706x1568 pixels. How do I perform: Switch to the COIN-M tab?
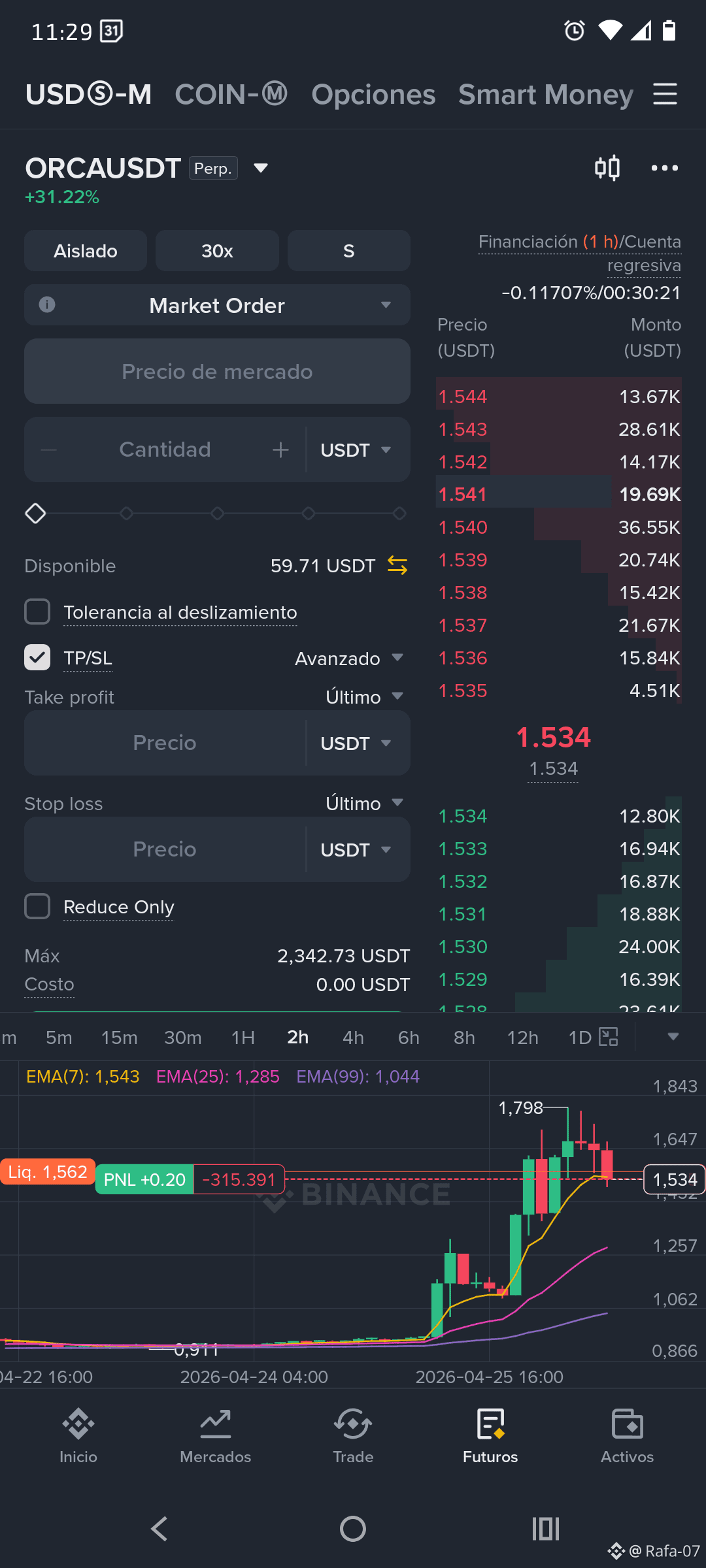[x=231, y=94]
